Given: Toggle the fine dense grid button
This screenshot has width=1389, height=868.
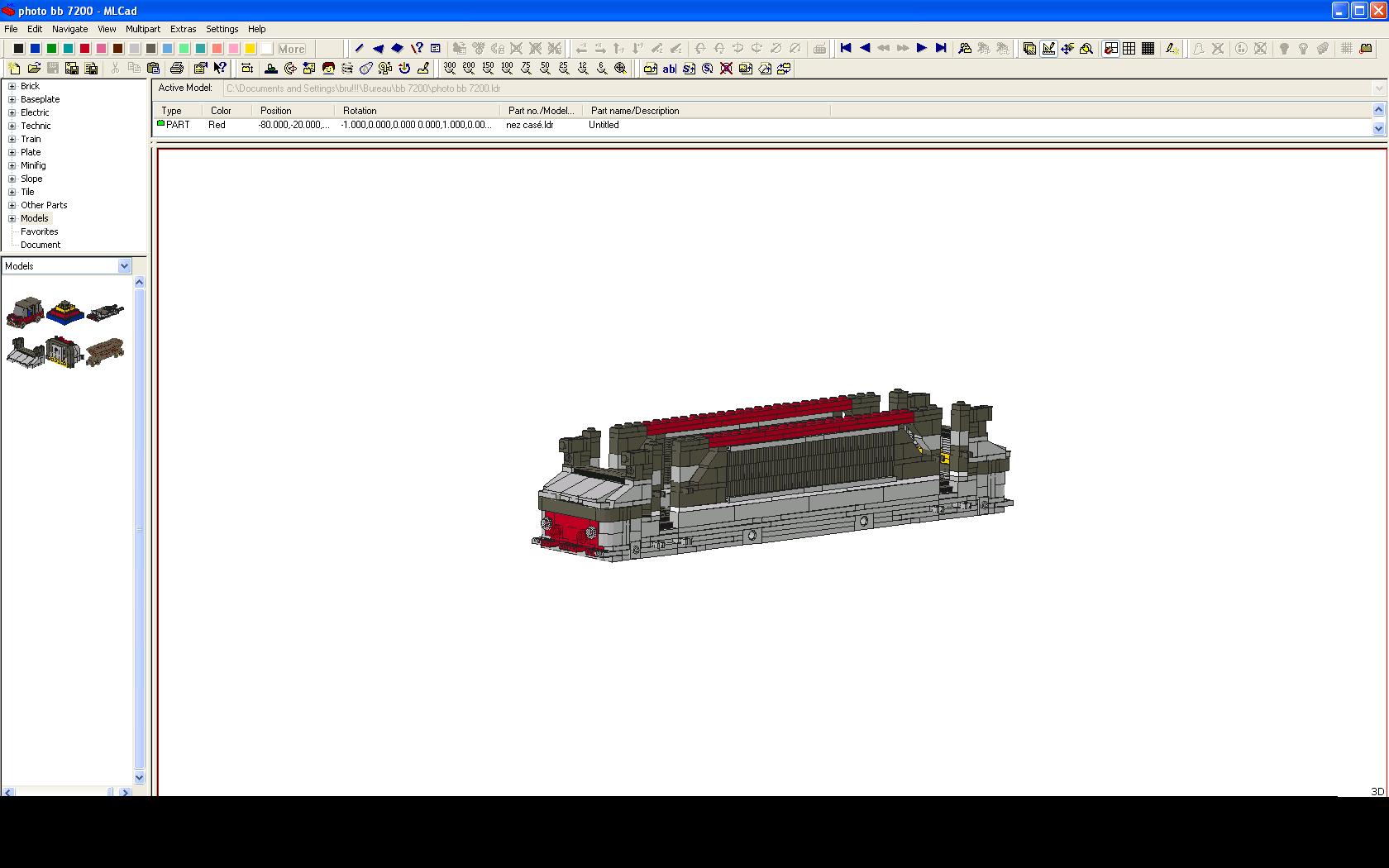Looking at the screenshot, I should (x=1148, y=49).
